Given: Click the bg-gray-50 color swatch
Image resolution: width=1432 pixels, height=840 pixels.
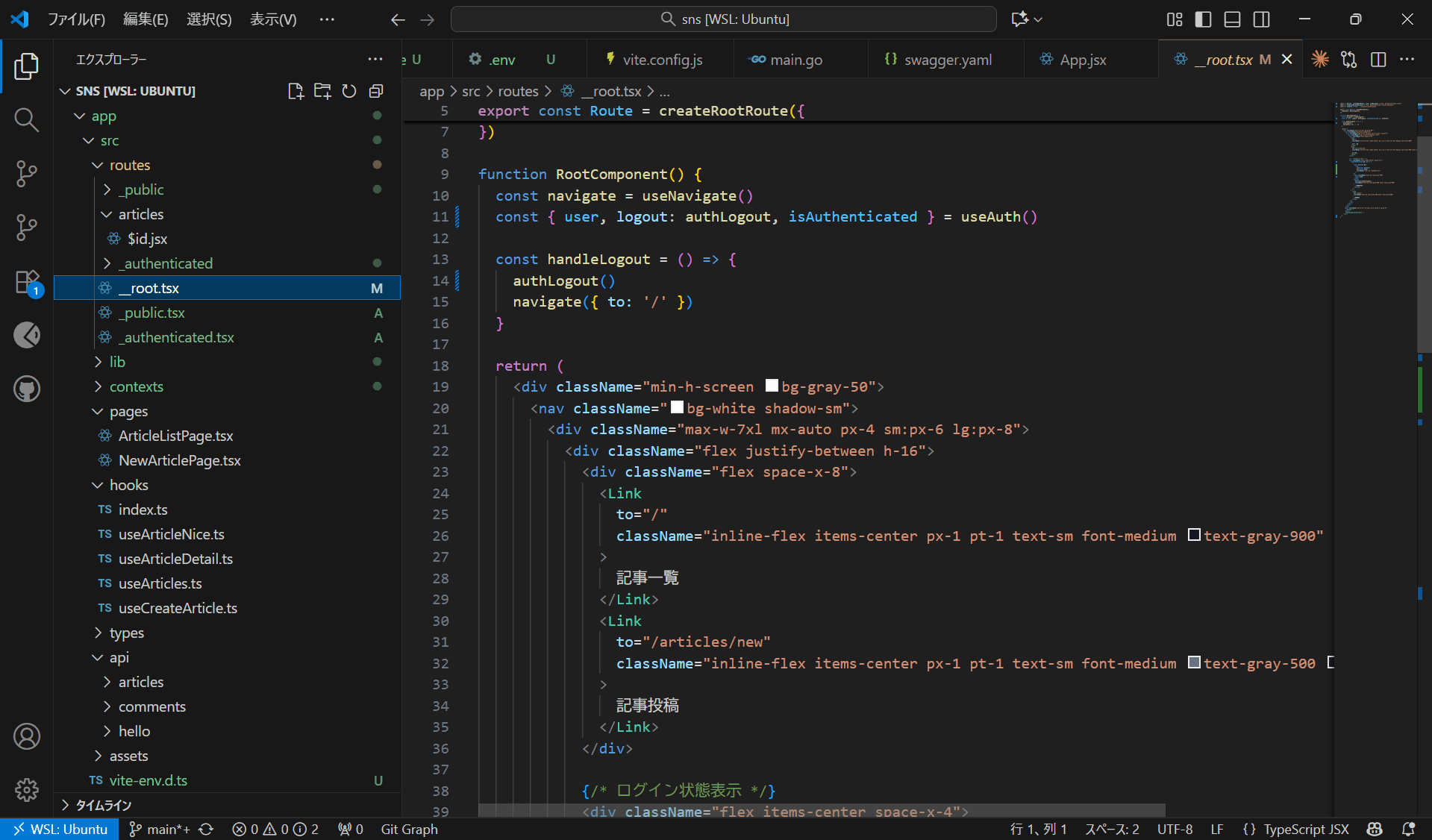Looking at the screenshot, I should (x=772, y=386).
